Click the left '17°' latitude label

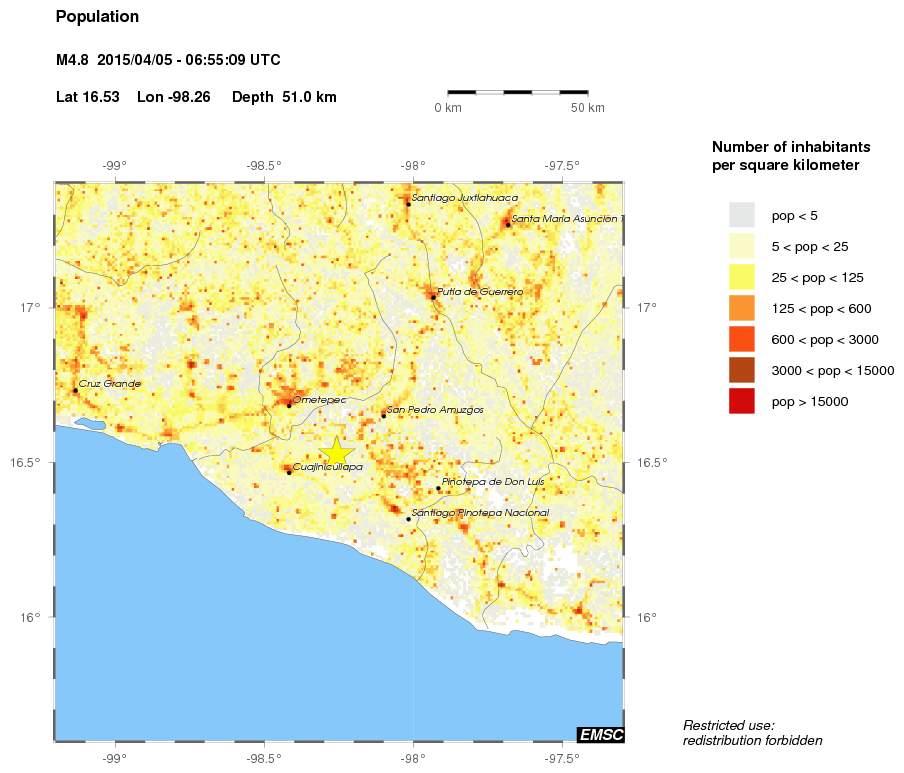pos(32,307)
